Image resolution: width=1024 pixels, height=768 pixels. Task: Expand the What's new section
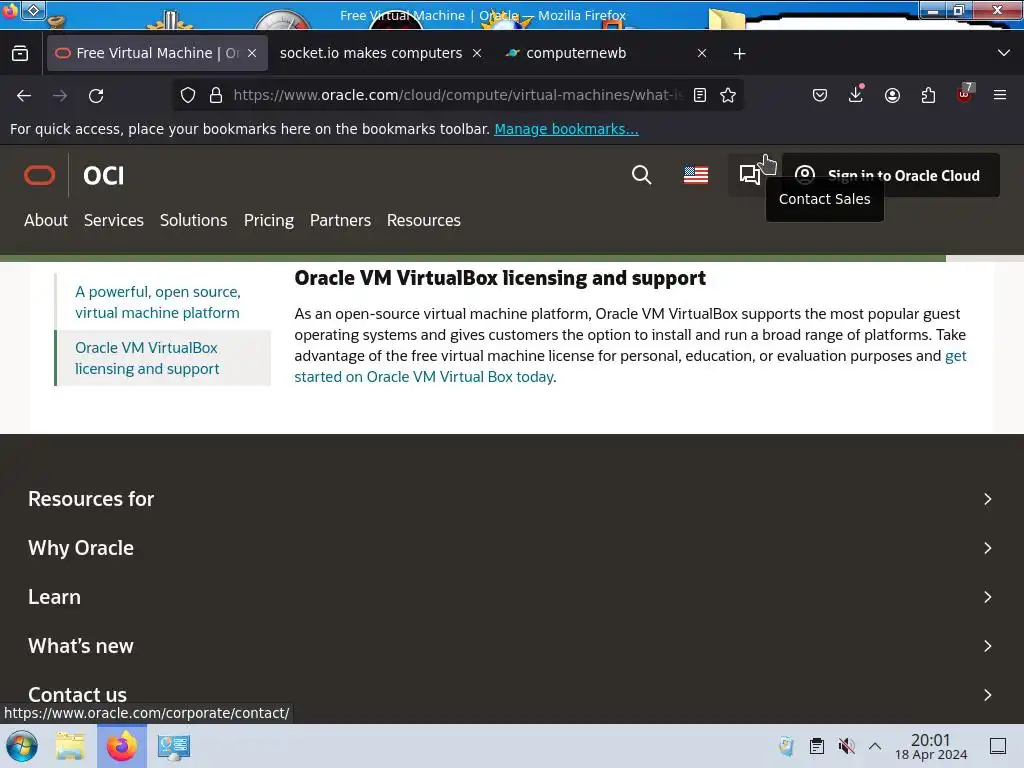coord(511,646)
